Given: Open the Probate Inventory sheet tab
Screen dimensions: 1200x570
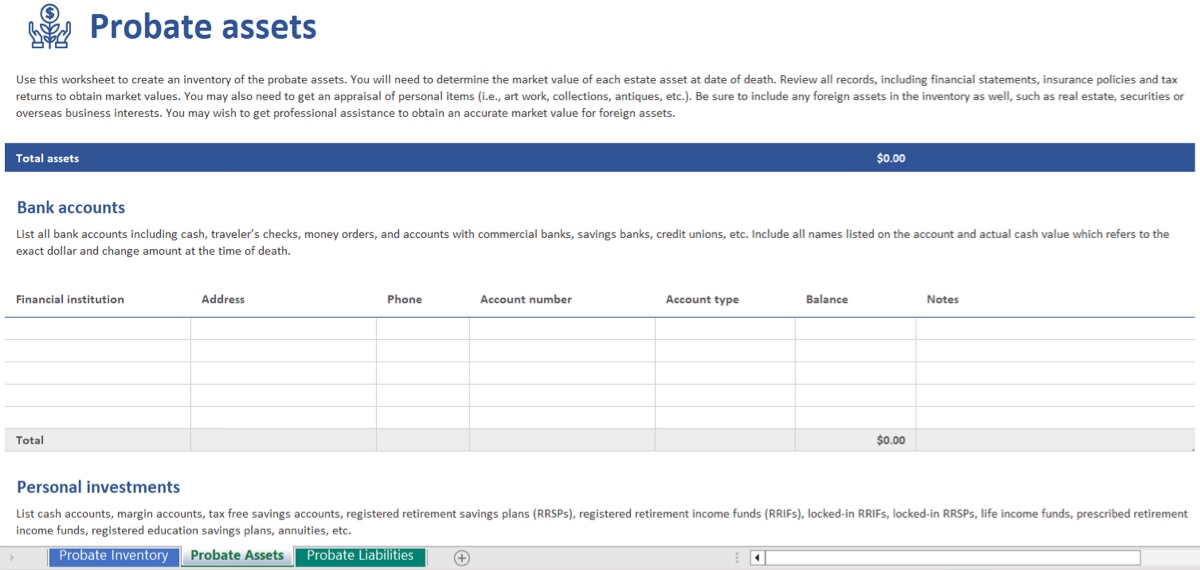Looking at the screenshot, I should tap(114, 556).
